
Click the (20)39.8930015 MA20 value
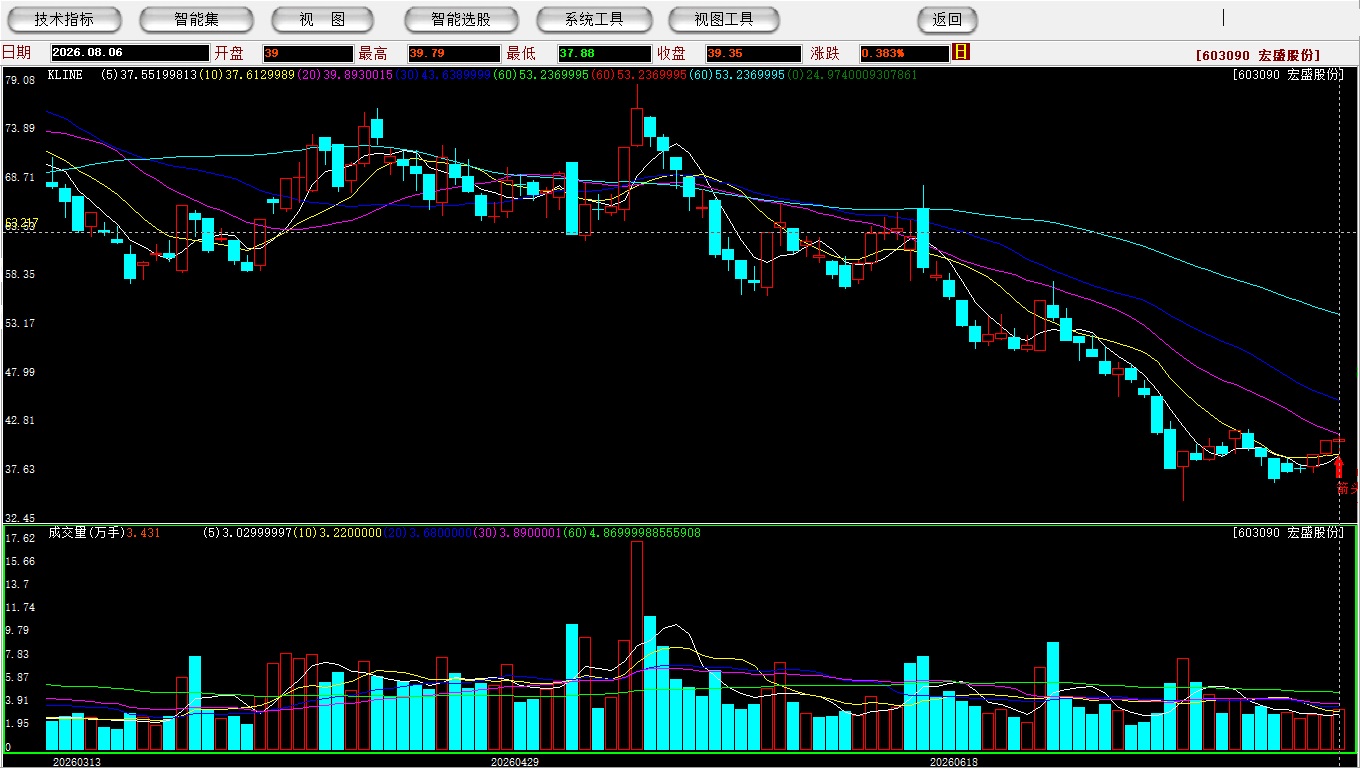[345, 75]
